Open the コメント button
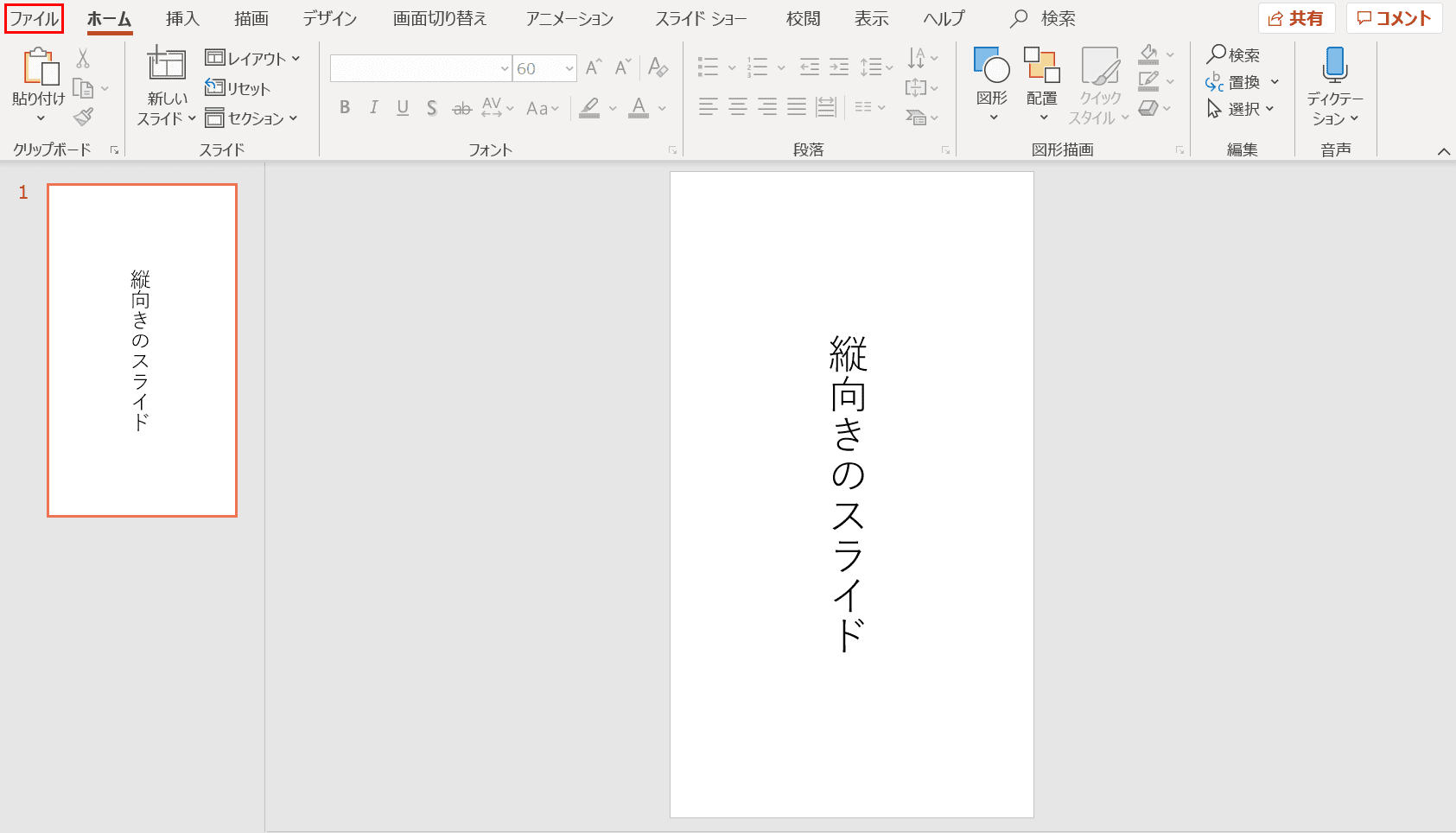Viewport: 1456px width, 833px height. [1394, 18]
